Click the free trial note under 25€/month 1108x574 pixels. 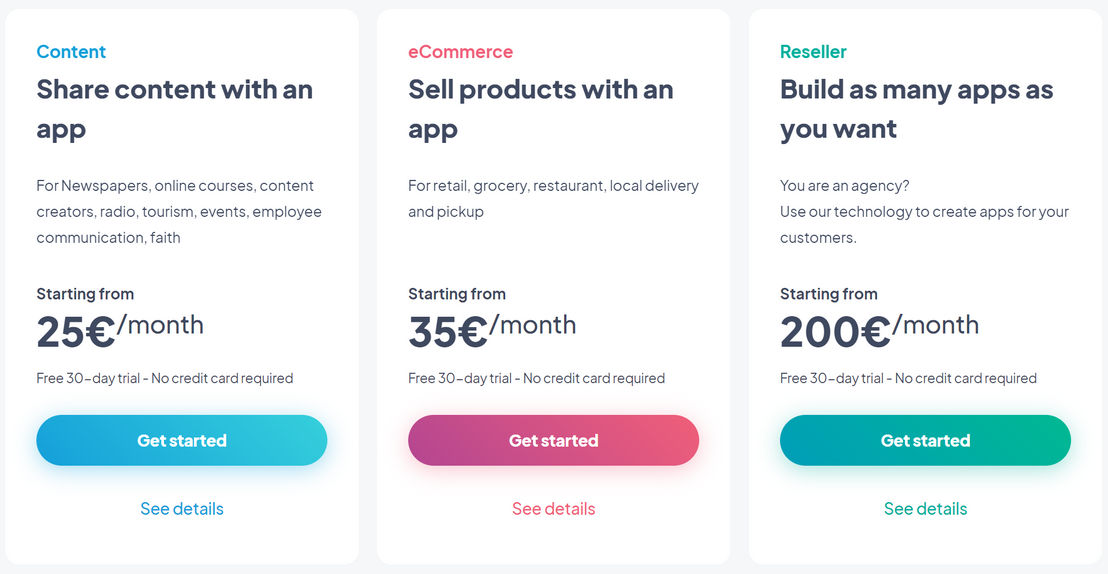point(165,378)
